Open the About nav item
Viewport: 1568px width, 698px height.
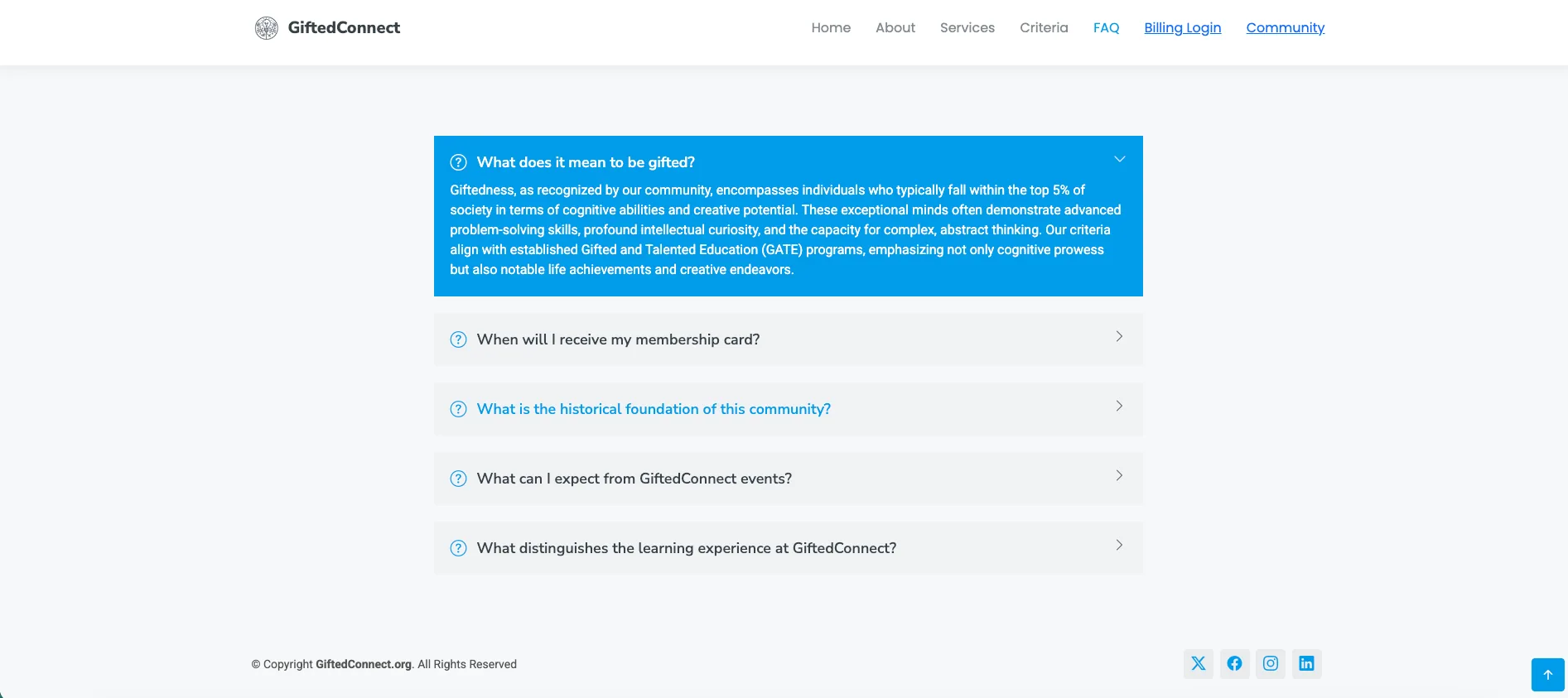tap(895, 27)
